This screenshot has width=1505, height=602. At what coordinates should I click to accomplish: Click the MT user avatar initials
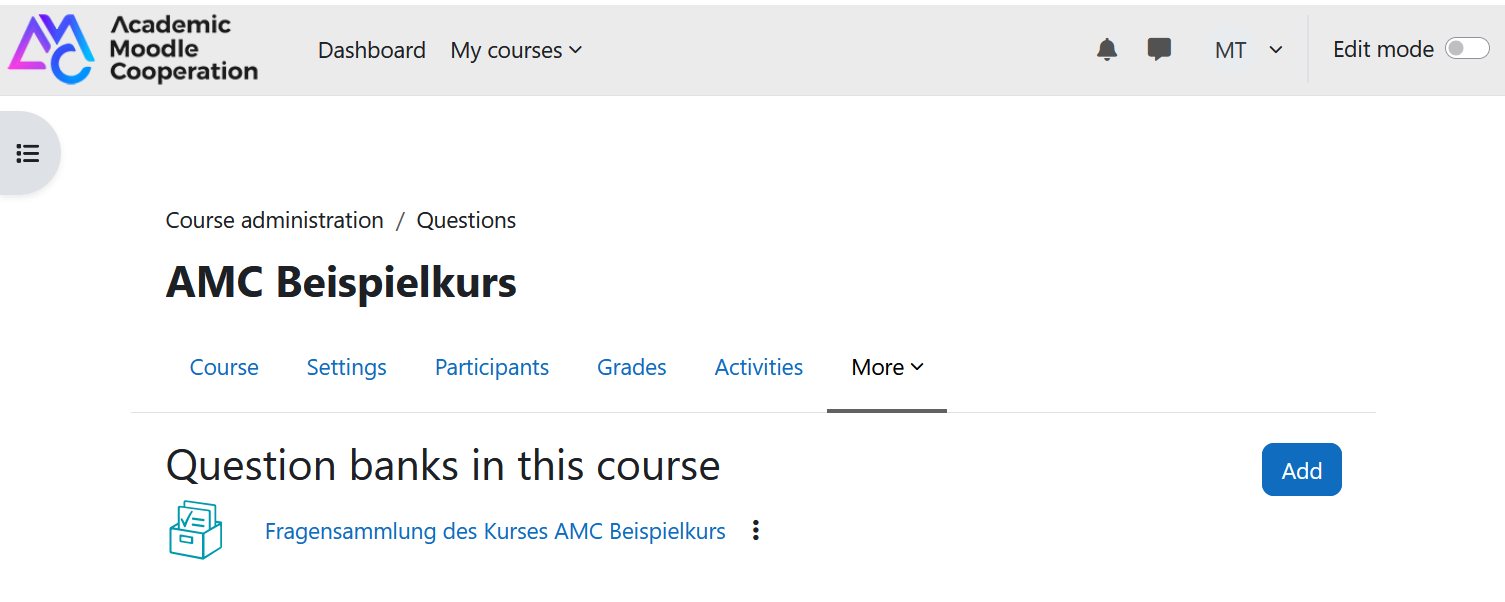(1230, 50)
